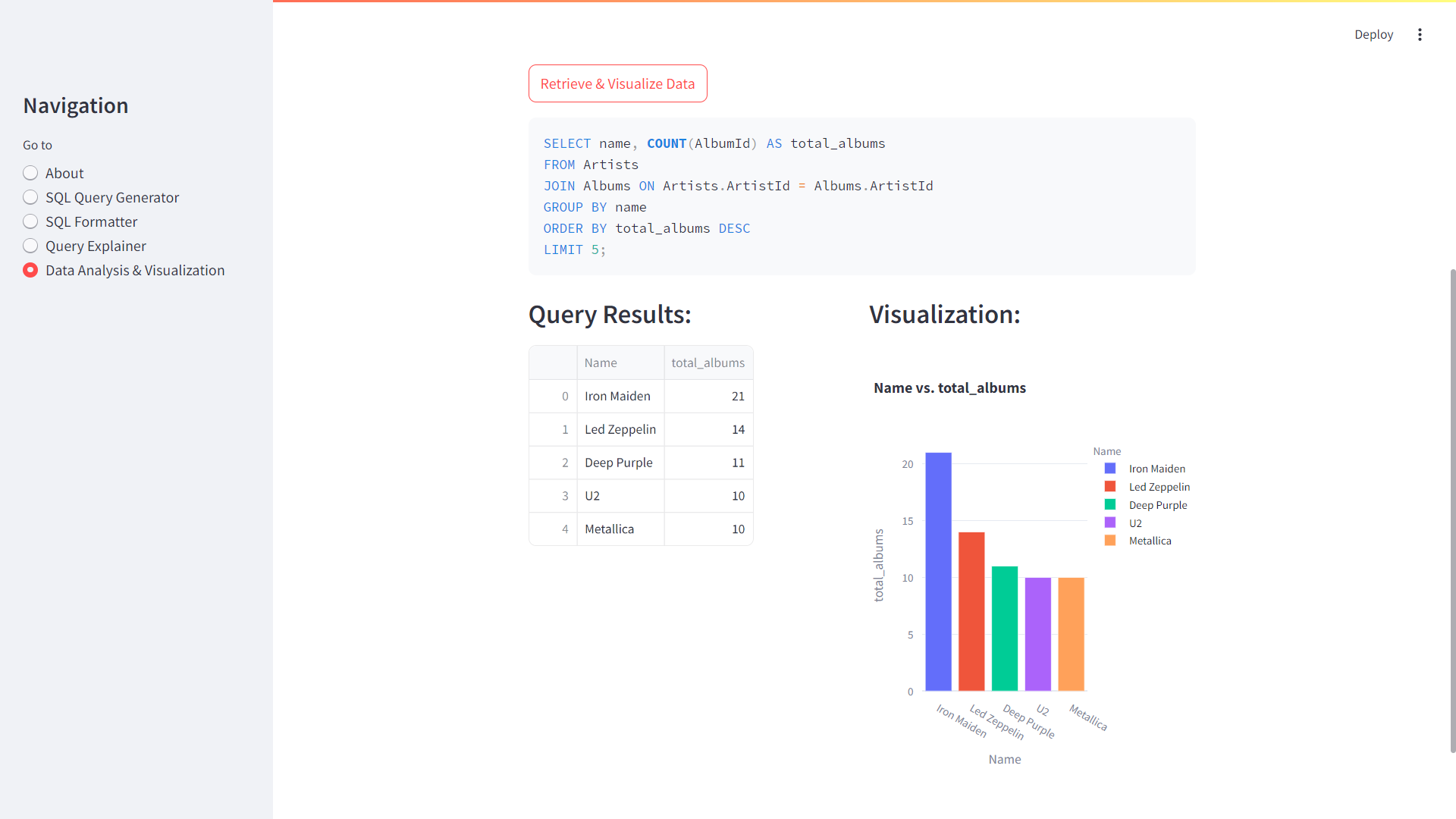Image resolution: width=1456 pixels, height=819 pixels.
Task: Click the Deploy button
Action: (x=1373, y=34)
